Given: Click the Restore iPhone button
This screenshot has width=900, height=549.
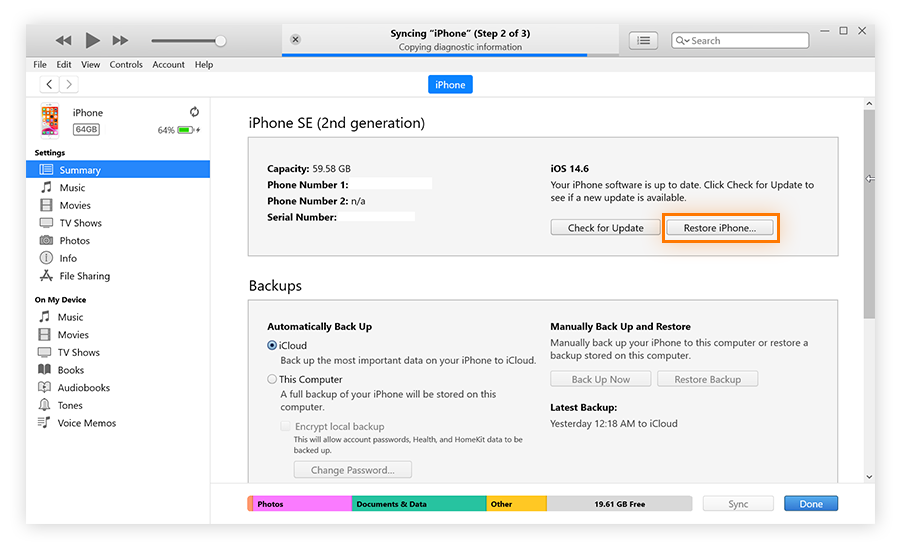Looking at the screenshot, I should click(720, 228).
